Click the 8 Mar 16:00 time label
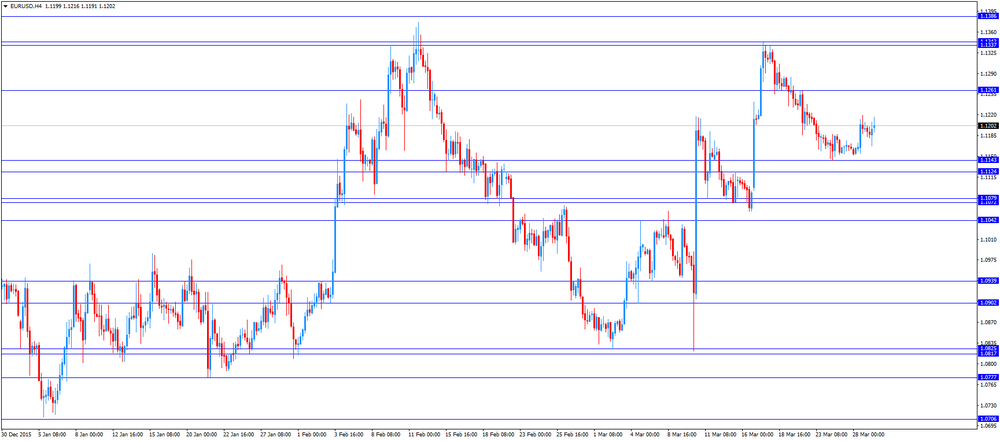Image resolution: width=1000 pixels, height=441 pixels. tap(684, 434)
